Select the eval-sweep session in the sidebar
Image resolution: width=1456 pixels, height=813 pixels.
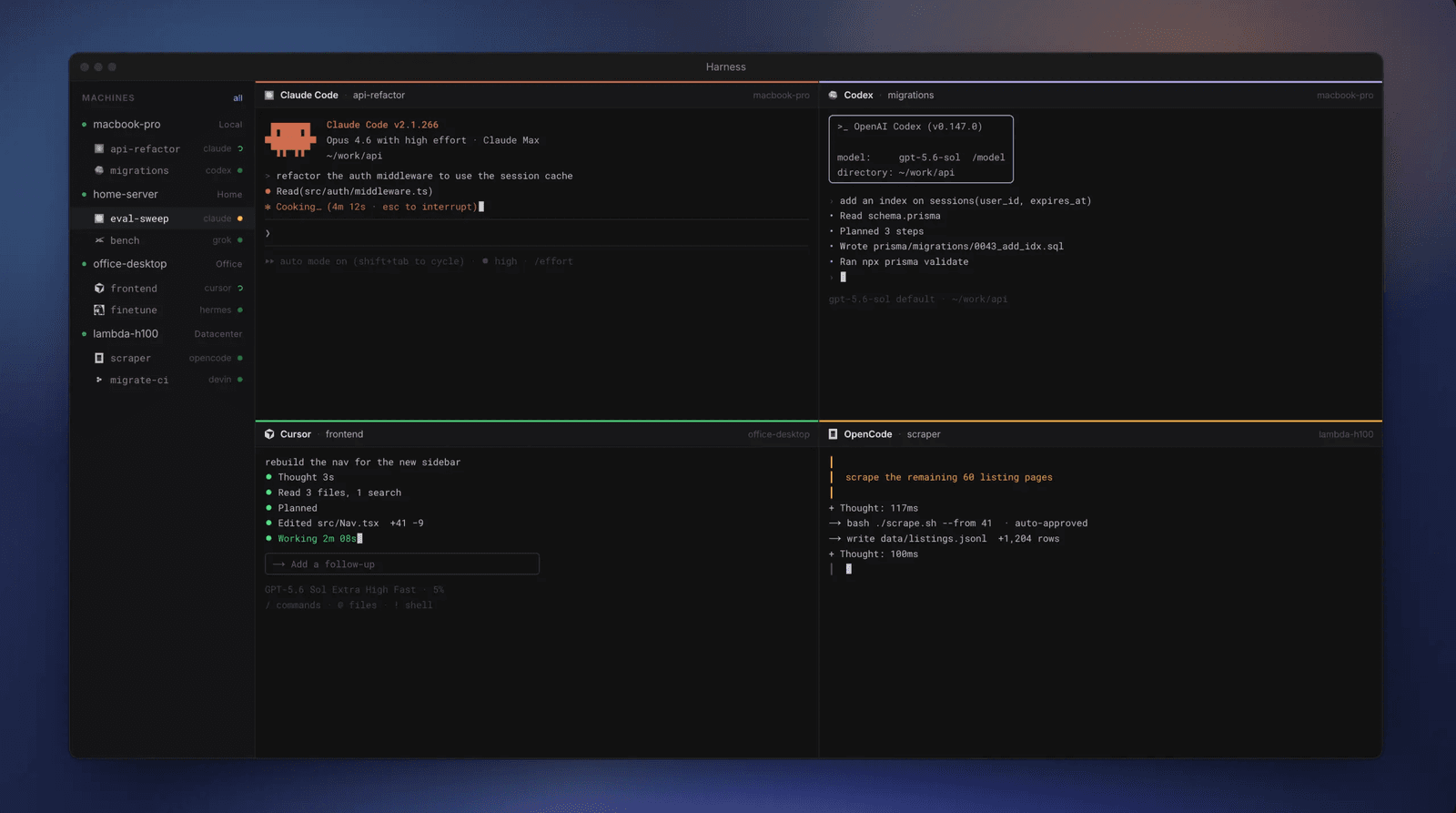coord(162,218)
